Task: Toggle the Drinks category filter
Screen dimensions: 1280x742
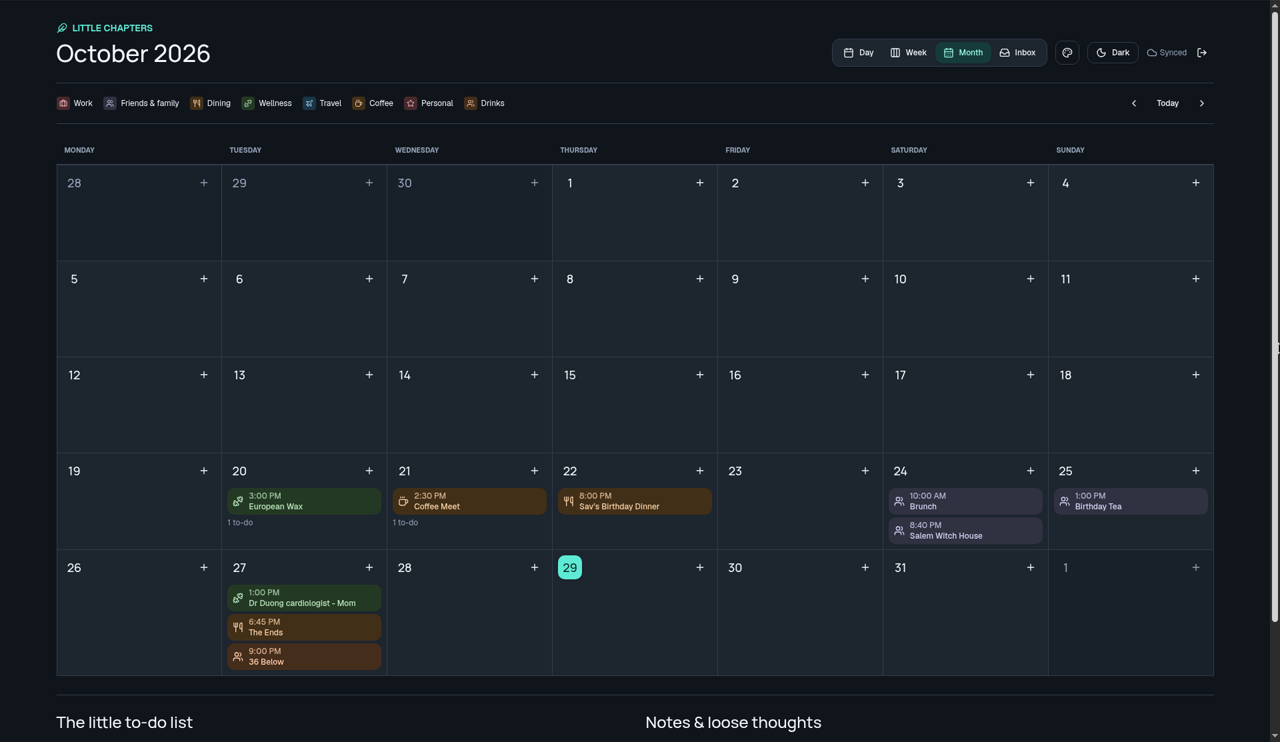Action: tap(485, 103)
